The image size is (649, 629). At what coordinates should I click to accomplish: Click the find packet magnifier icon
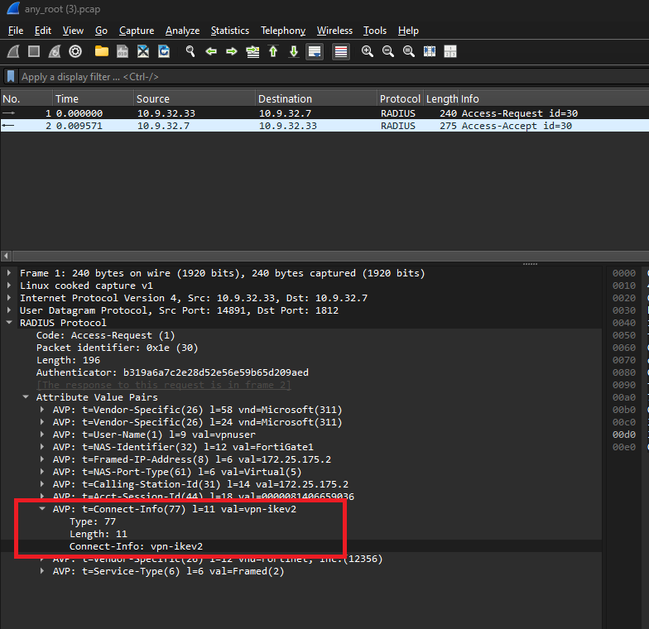188,52
